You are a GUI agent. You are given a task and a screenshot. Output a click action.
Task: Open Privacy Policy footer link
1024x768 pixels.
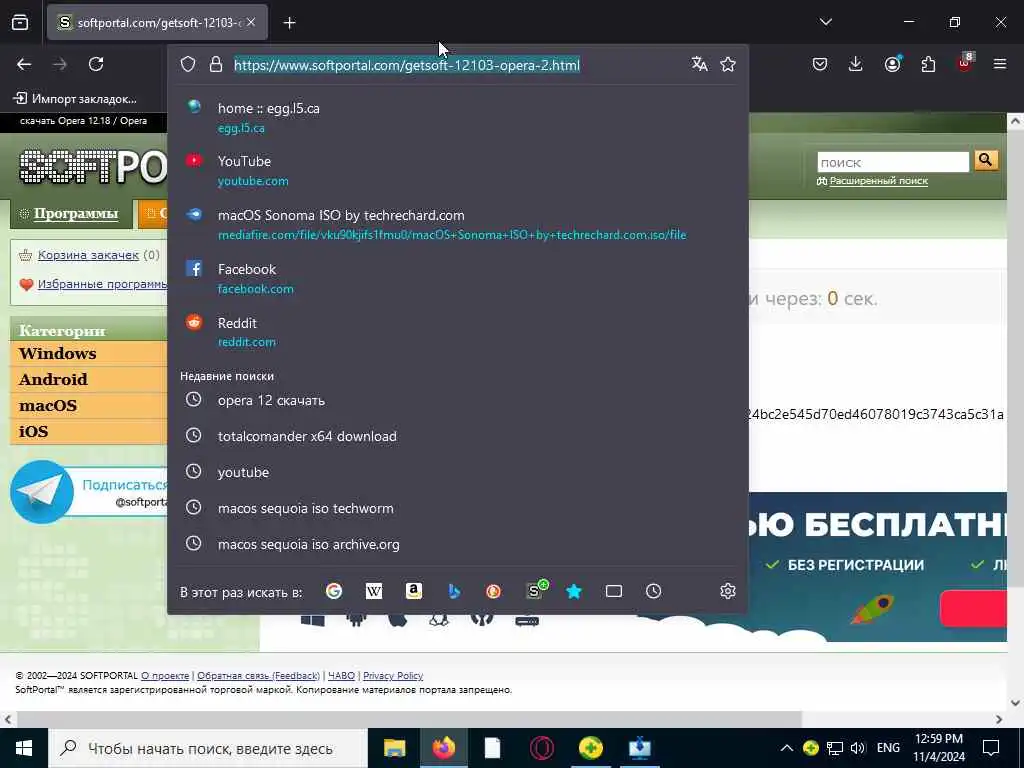(393, 675)
